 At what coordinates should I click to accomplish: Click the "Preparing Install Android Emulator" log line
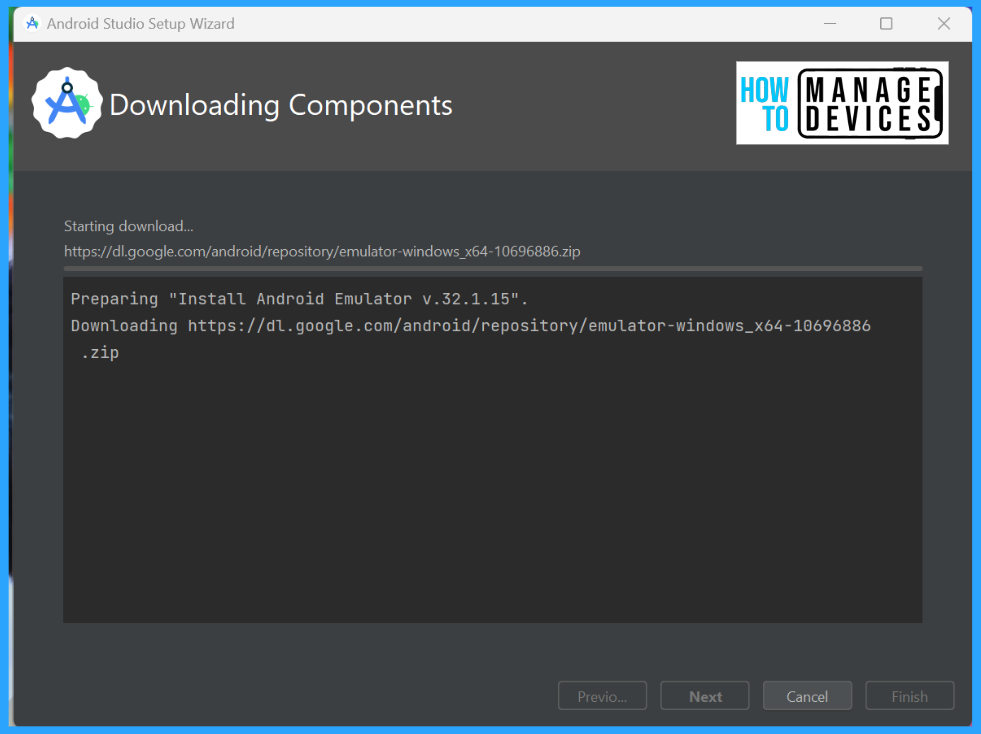tap(299, 299)
